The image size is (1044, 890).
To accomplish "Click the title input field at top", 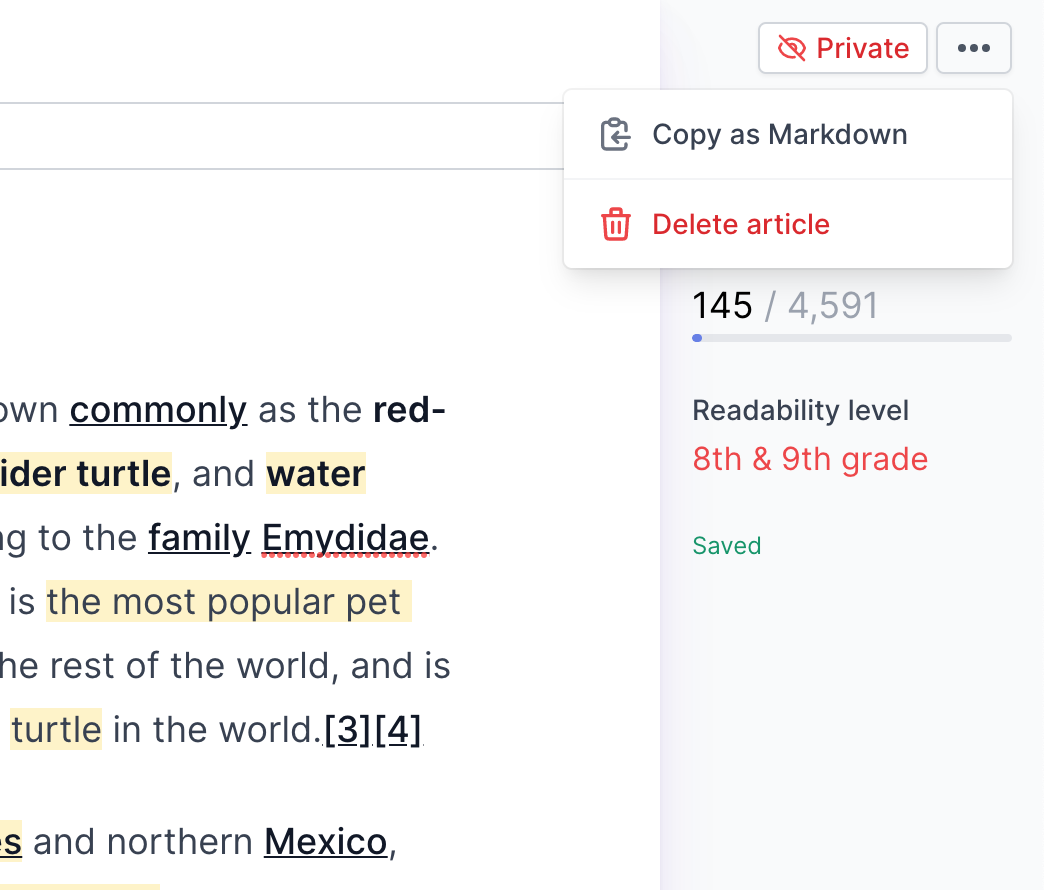I will click(x=282, y=136).
